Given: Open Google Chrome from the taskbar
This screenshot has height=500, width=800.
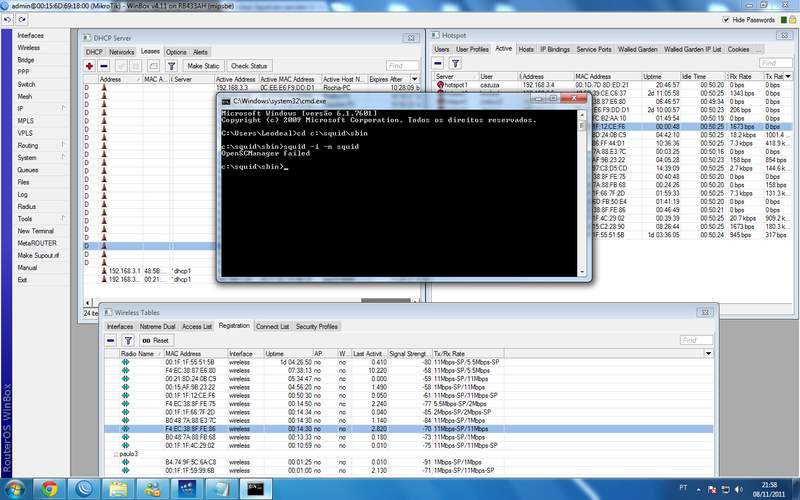Looking at the screenshot, I should pyautogui.click(x=49, y=489).
